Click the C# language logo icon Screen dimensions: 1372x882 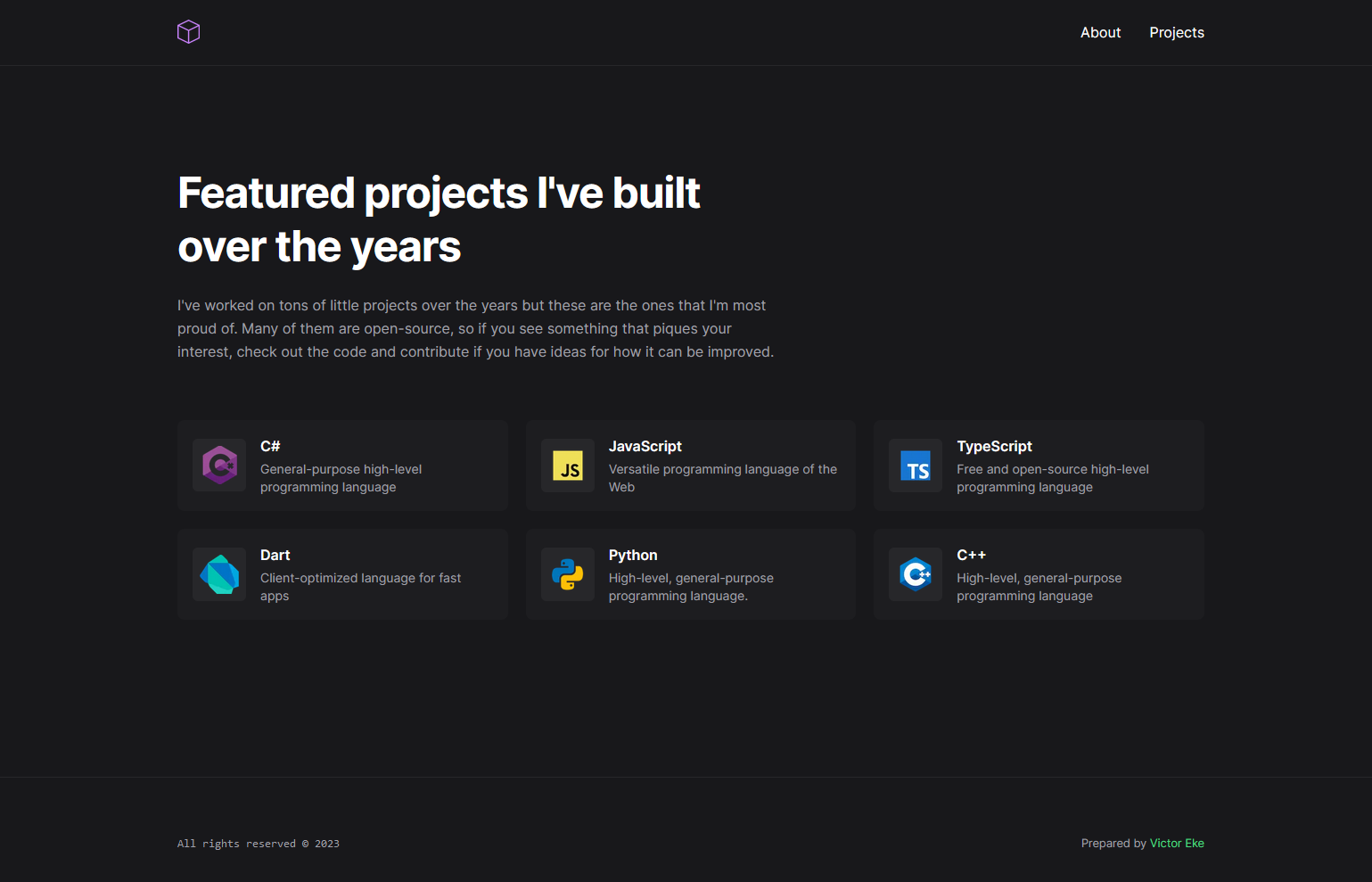point(219,466)
